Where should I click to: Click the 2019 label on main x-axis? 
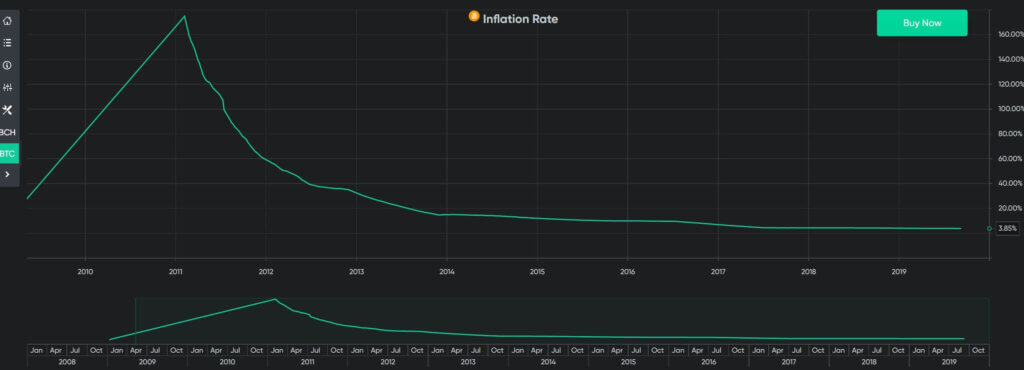(899, 271)
